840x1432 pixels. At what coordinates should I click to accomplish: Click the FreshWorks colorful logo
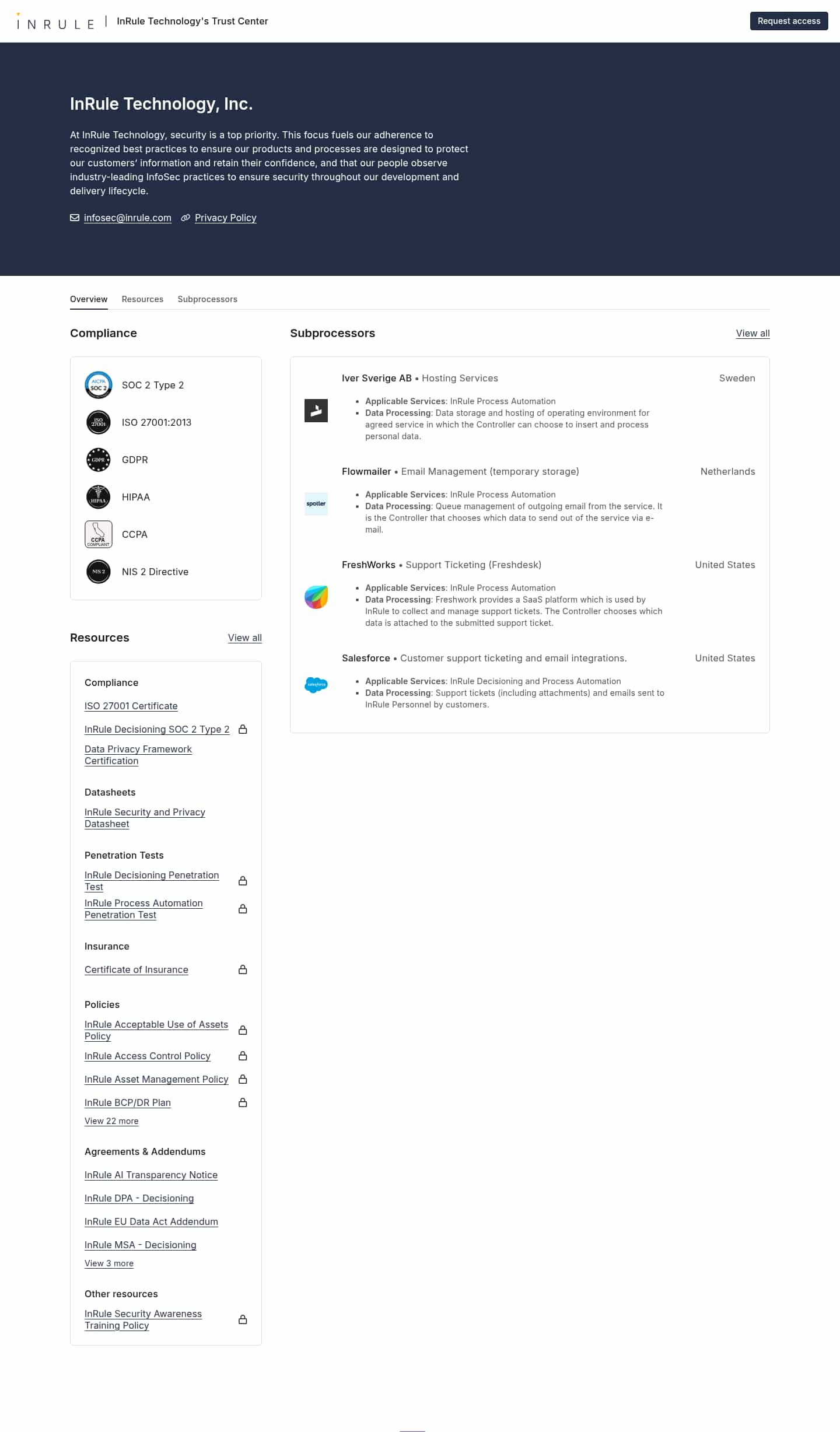pos(316,597)
